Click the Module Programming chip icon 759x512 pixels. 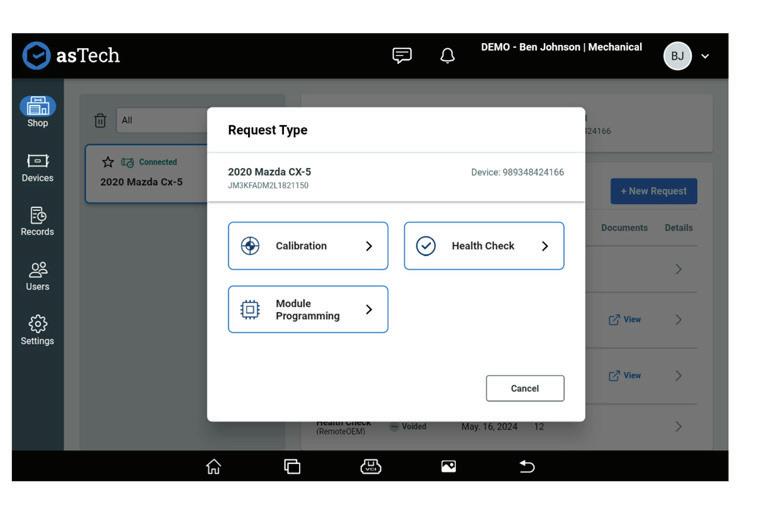250,309
